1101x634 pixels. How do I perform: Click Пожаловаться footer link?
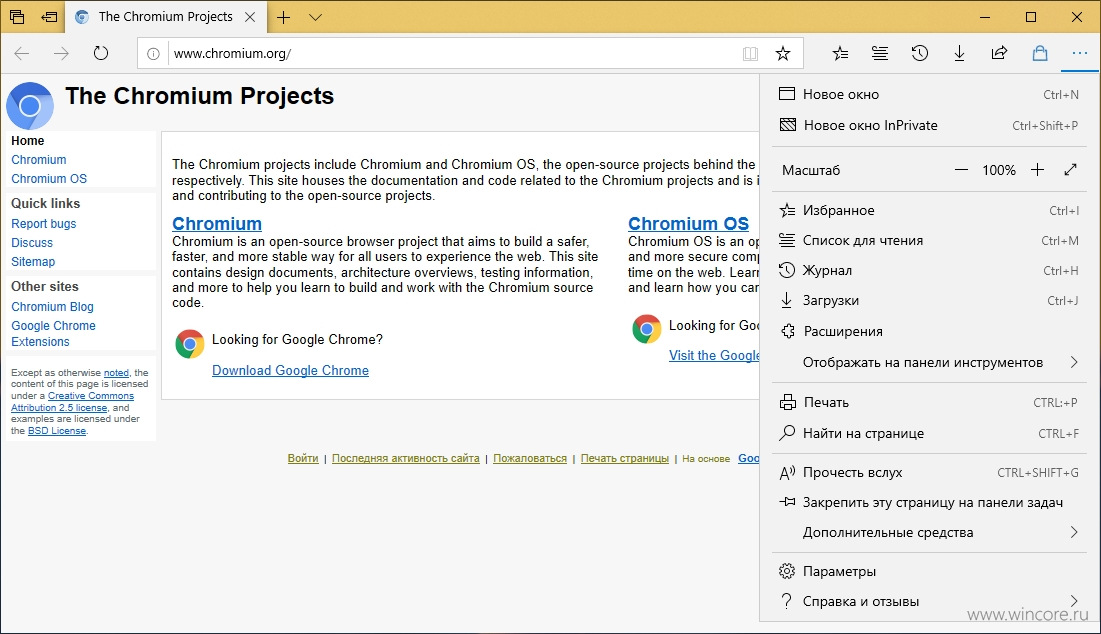pos(530,458)
